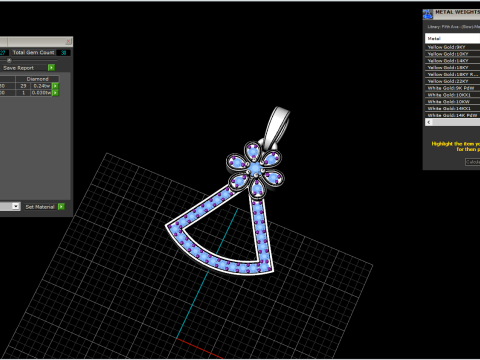Click the 'Total Gem Count' label
480x360 pixels.
click(33, 52)
